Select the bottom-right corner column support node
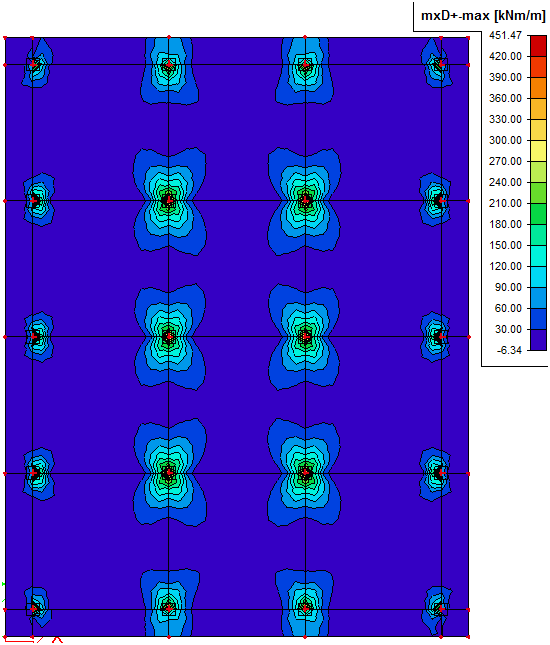The width and height of the screenshot is (550, 645). tap(441, 609)
